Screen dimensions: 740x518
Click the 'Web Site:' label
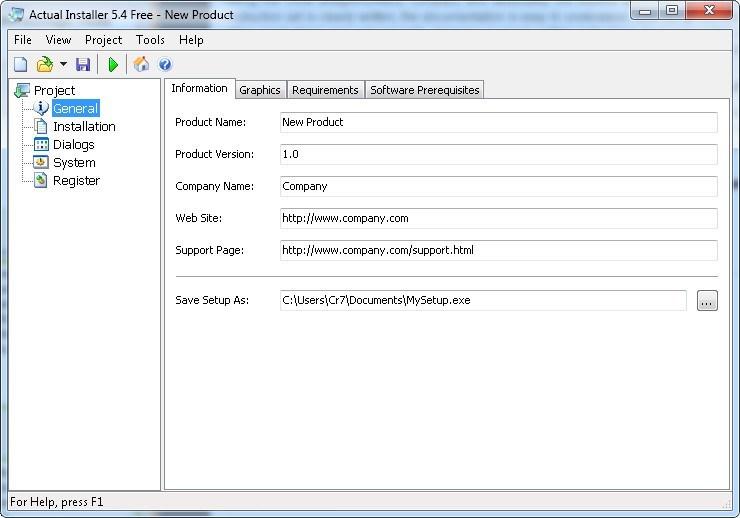[198, 218]
